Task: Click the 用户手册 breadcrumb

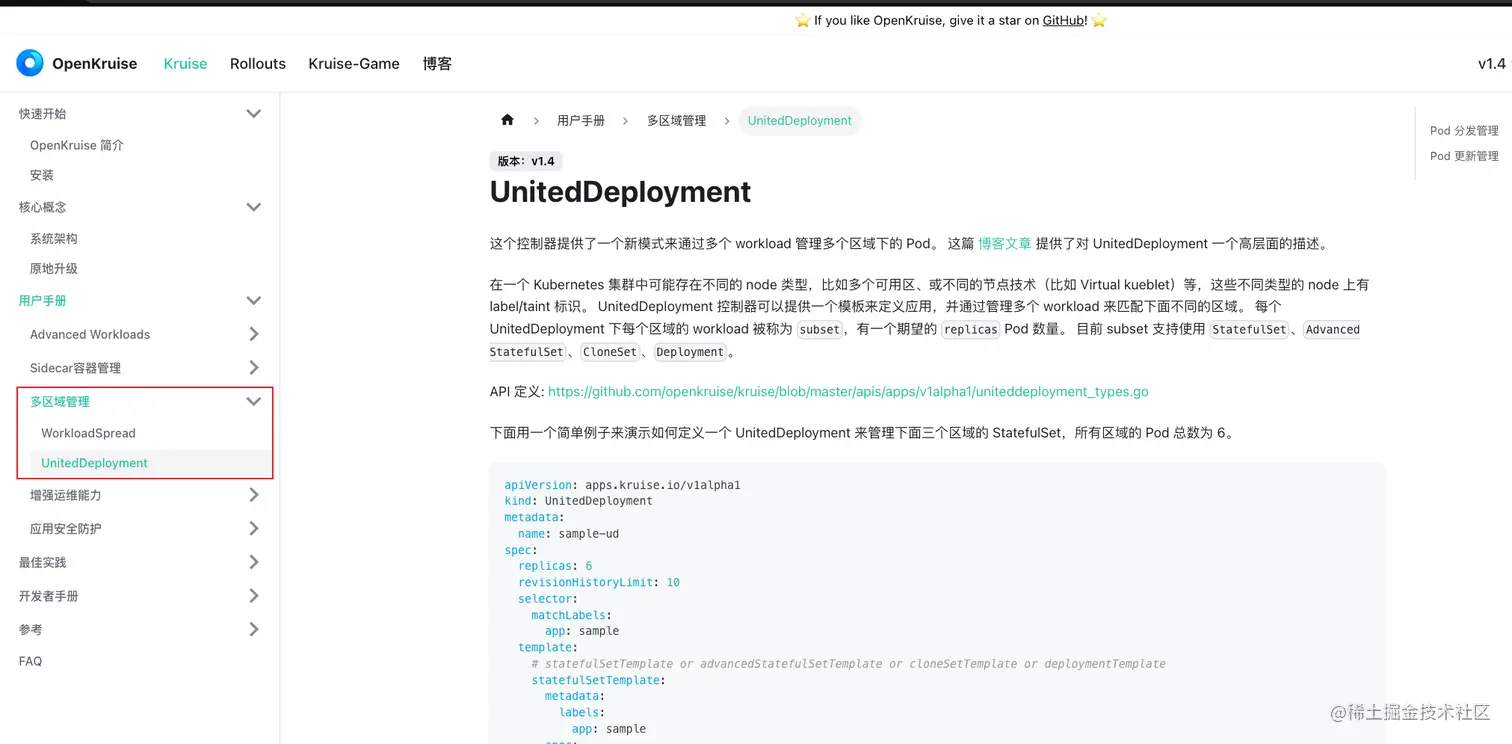Action: (x=581, y=120)
